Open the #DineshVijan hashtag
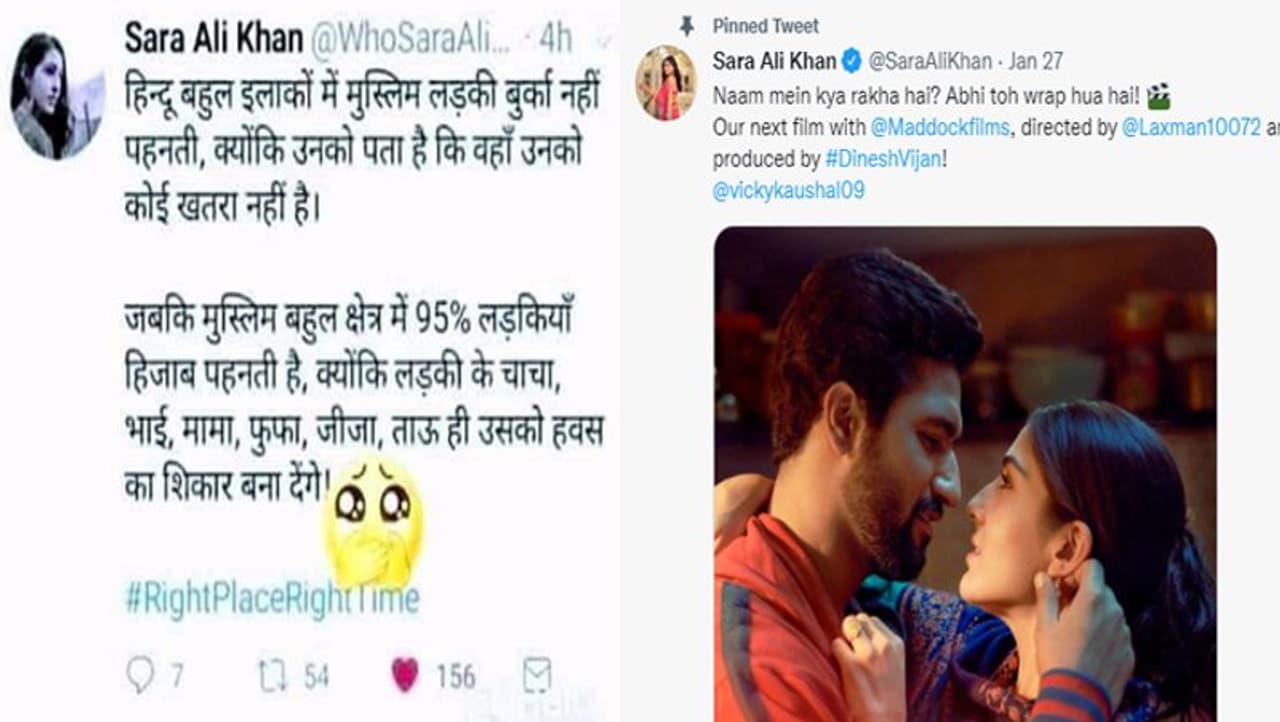Image resolution: width=1280 pixels, height=722 pixels. point(883,159)
